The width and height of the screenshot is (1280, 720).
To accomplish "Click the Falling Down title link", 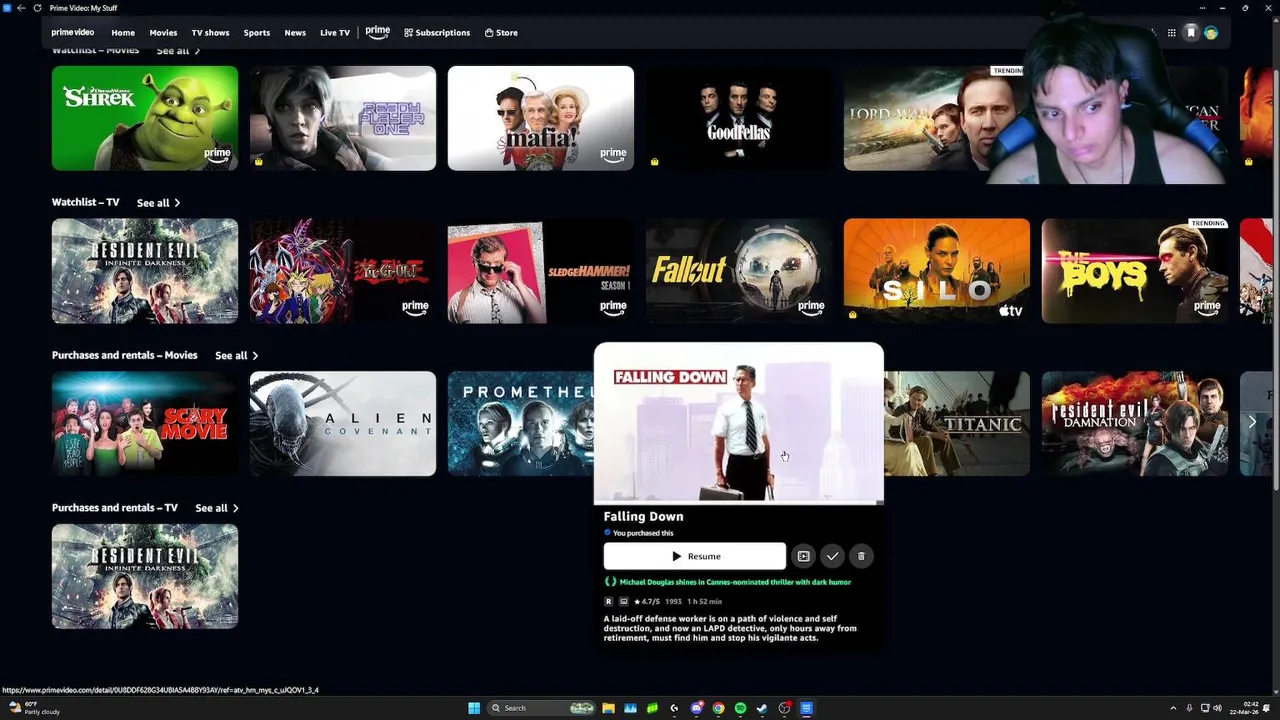I will 643,516.
